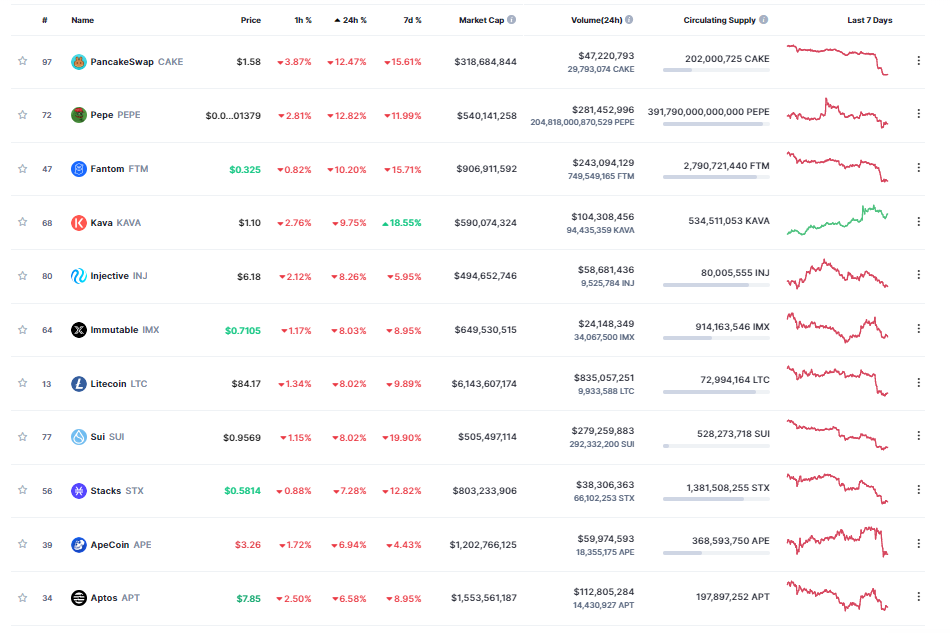Click Pepe volume $281,452,996
The image size is (950, 633).
[603, 110]
